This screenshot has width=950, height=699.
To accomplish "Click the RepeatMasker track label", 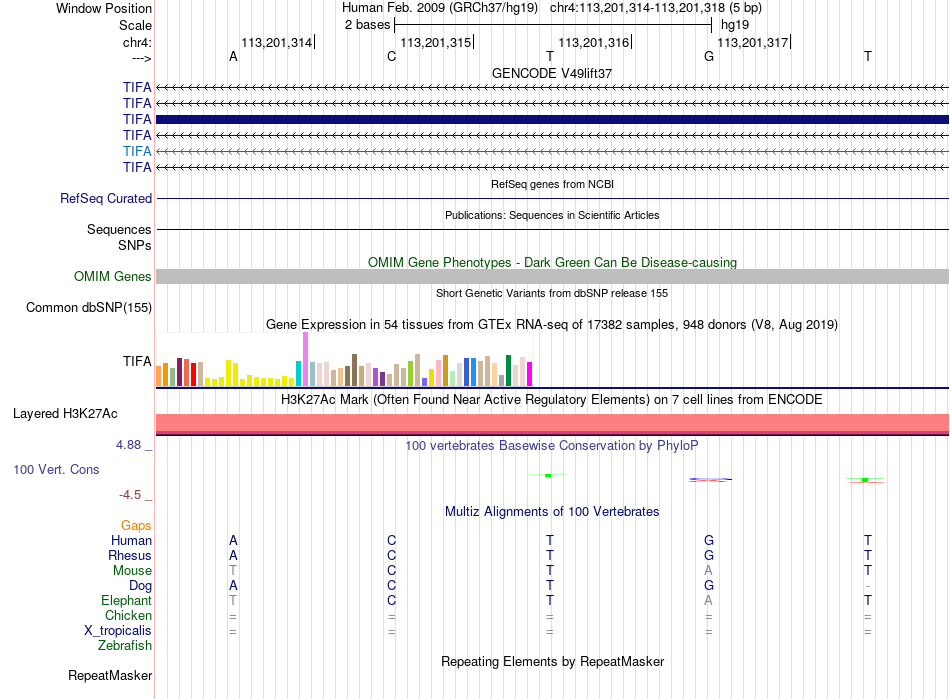I will (x=110, y=675).
